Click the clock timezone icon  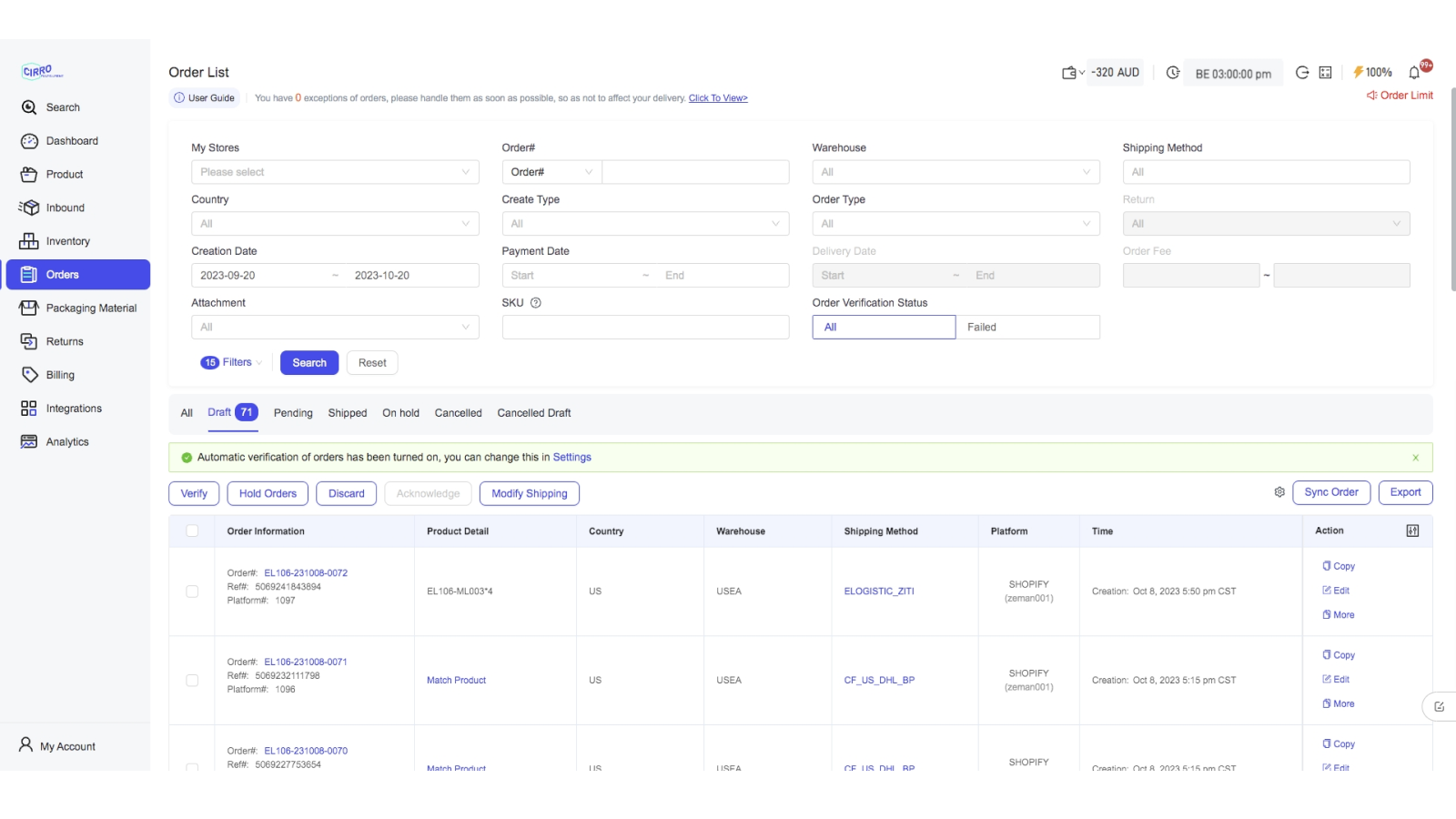1173,73
